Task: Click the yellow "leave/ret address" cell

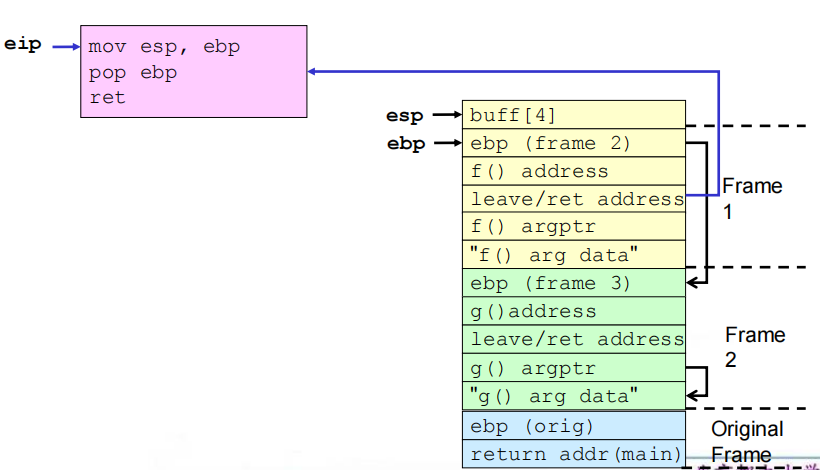Action: pos(573,199)
